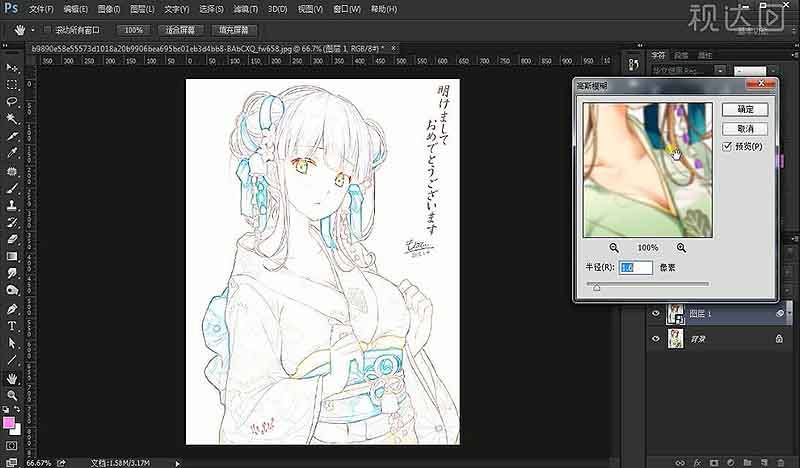The height and width of the screenshot is (468, 800).
Task: Open 文件(F) menu
Action: click(41, 9)
